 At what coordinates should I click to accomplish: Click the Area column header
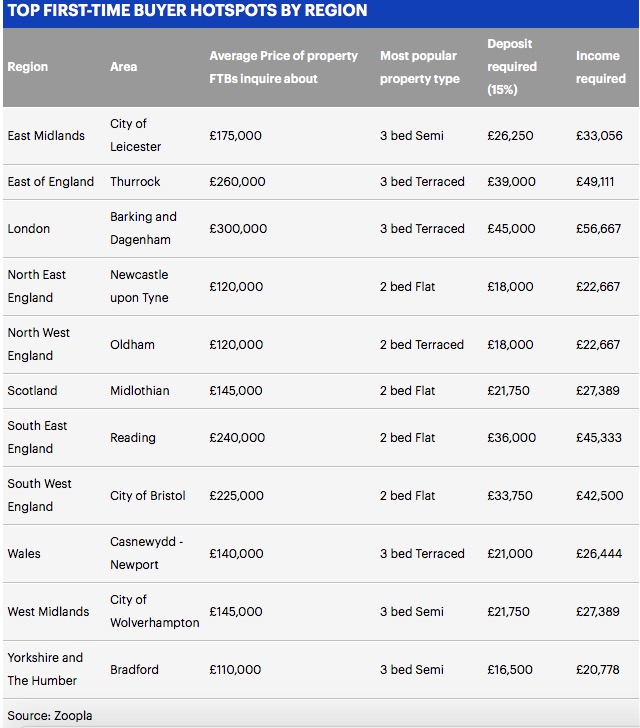pos(124,67)
